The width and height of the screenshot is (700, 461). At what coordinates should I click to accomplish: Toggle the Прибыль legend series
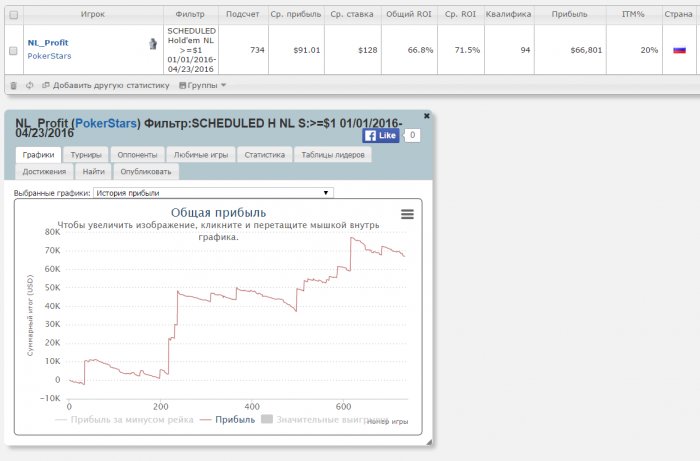227,419
